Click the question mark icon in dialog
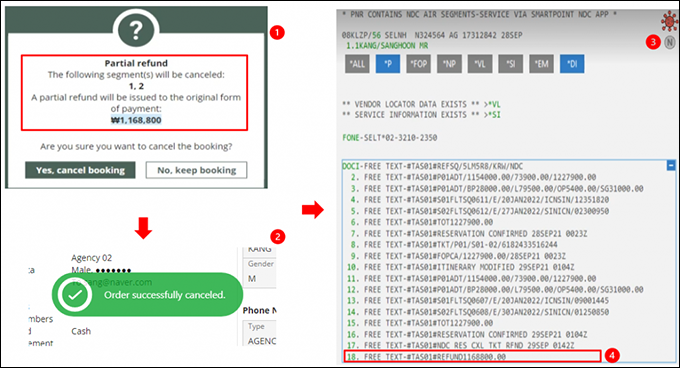 [x=136, y=30]
